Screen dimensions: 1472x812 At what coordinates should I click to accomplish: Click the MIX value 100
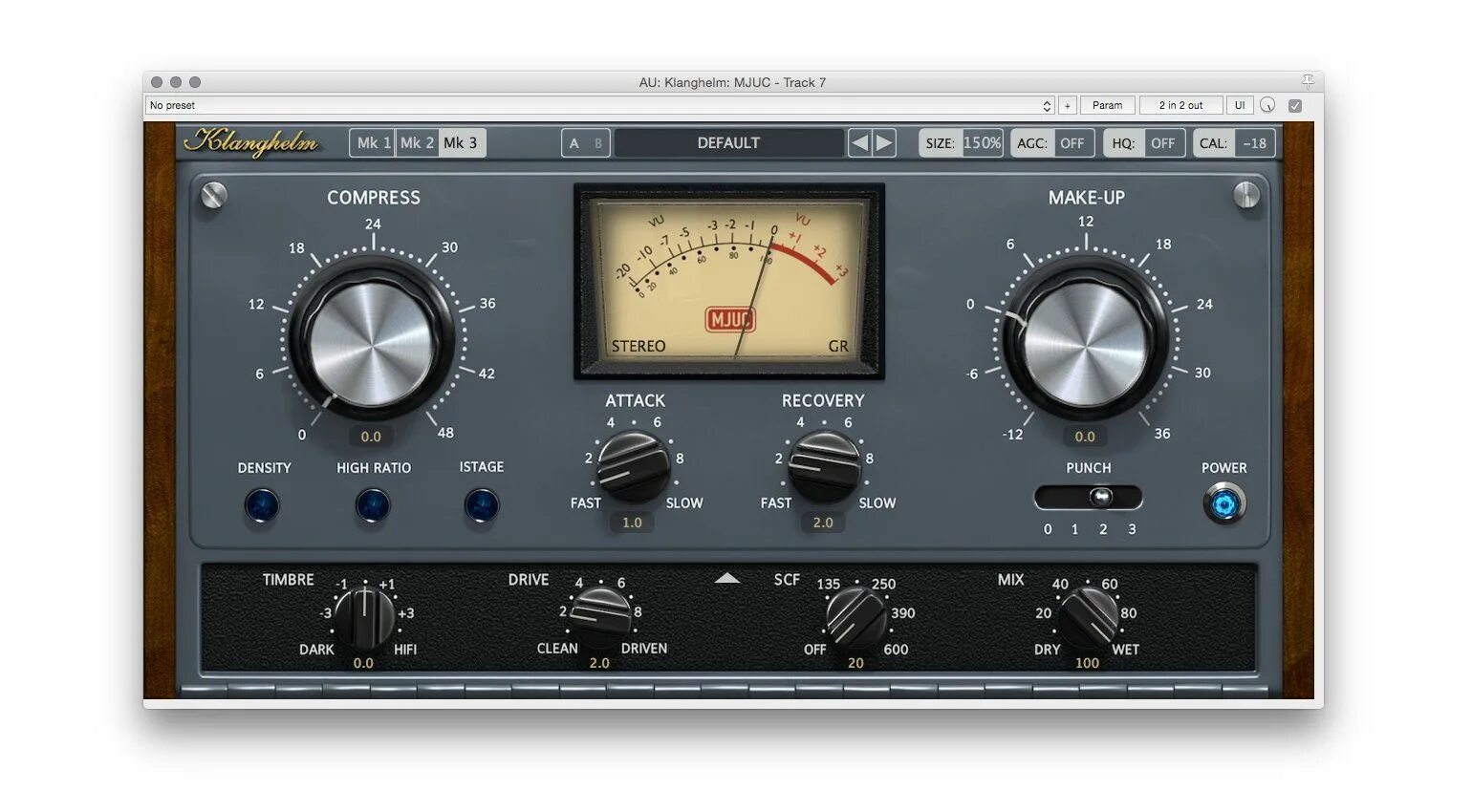coord(1087,663)
